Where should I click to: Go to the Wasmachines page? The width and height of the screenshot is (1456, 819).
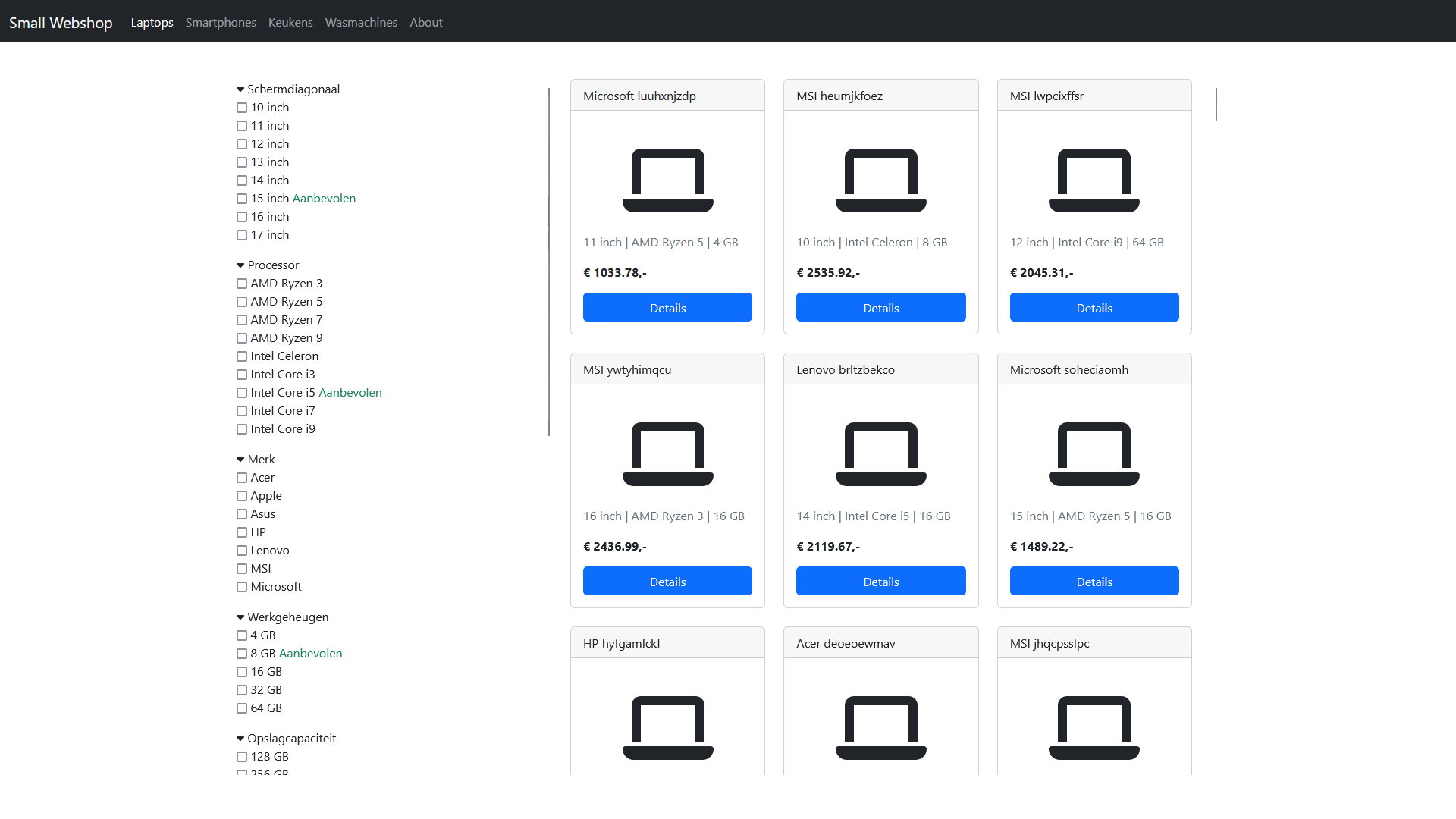[361, 23]
